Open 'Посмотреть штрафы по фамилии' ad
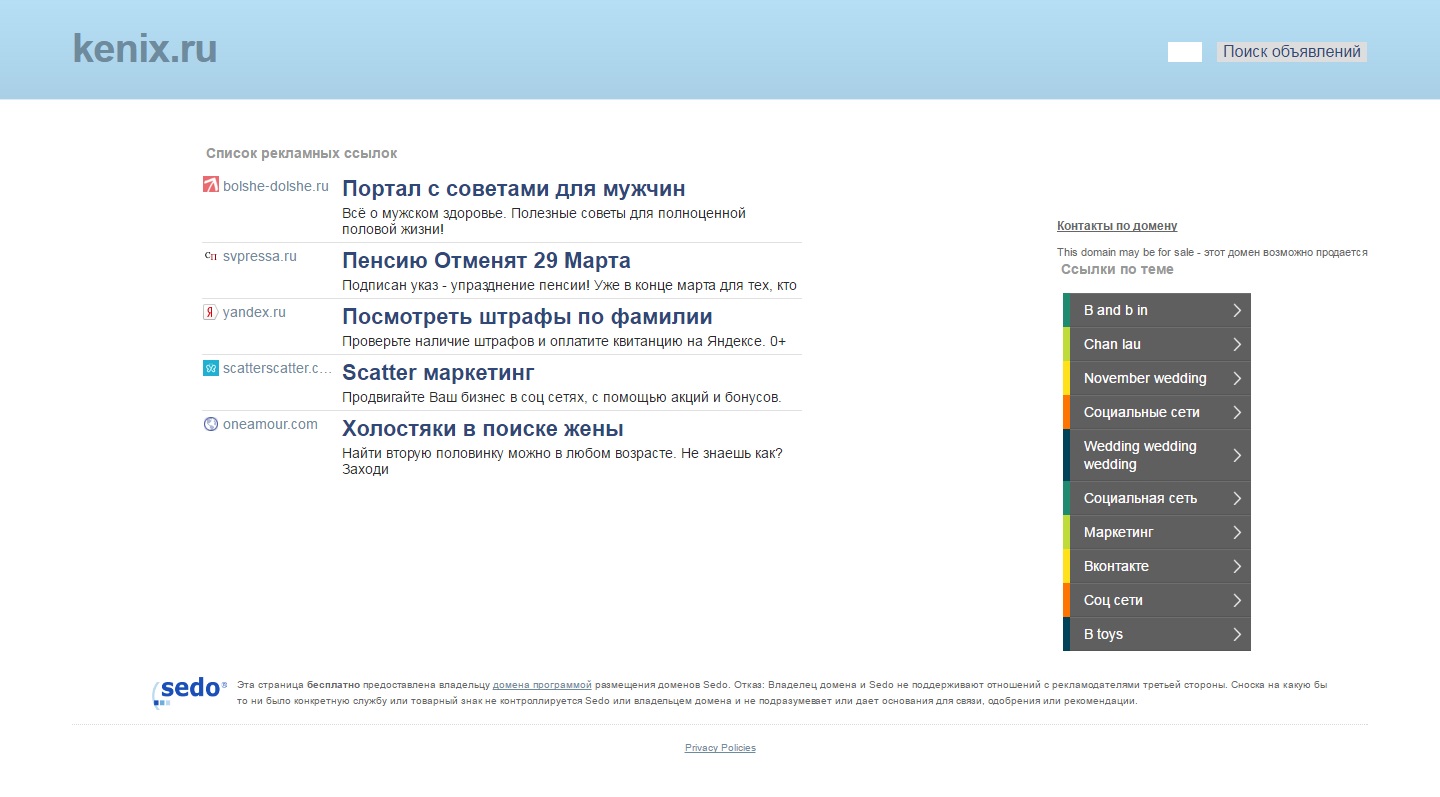 [527, 317]
